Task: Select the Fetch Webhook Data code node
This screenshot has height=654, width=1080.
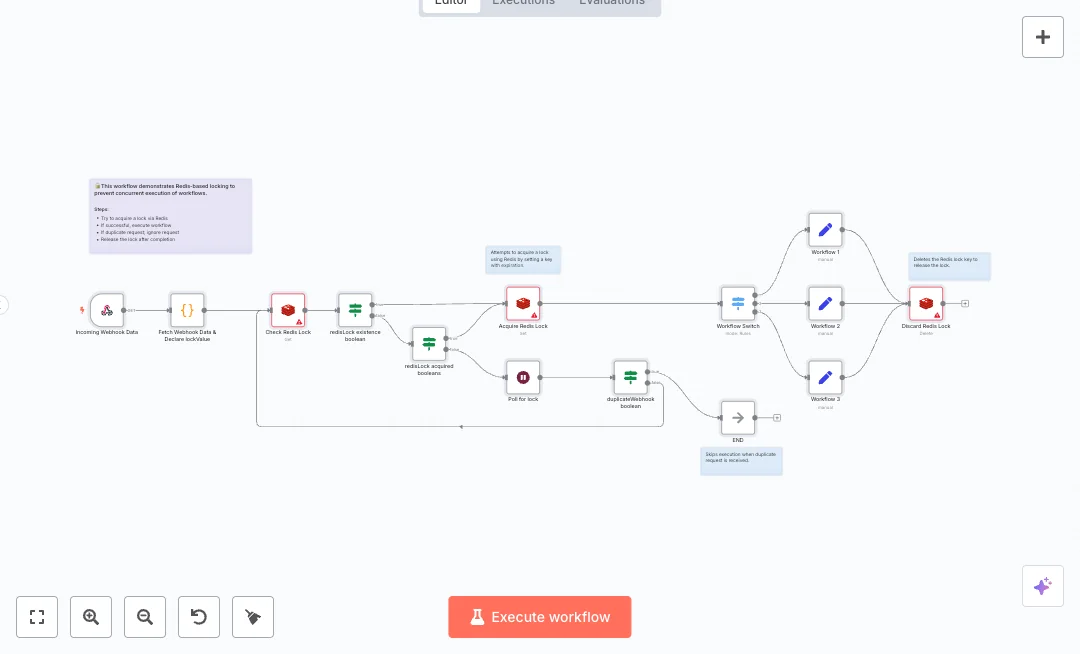Action: point(187,310)
